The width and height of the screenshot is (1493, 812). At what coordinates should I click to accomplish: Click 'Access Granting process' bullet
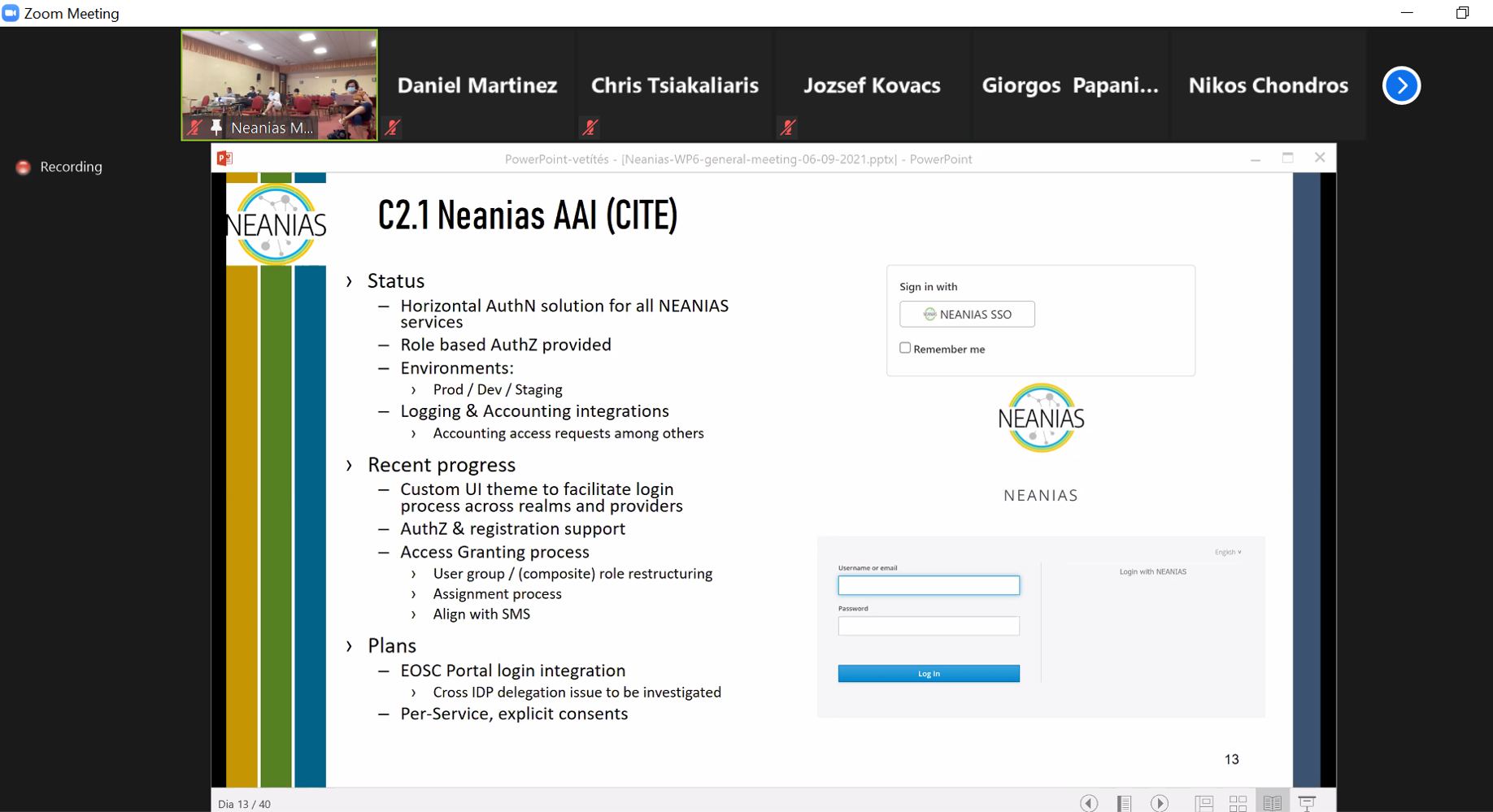pos(494,552)
